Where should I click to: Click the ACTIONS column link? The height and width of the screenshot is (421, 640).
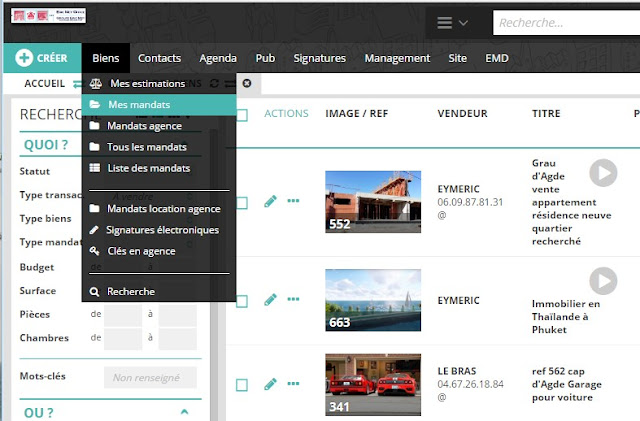click(286, 114)
